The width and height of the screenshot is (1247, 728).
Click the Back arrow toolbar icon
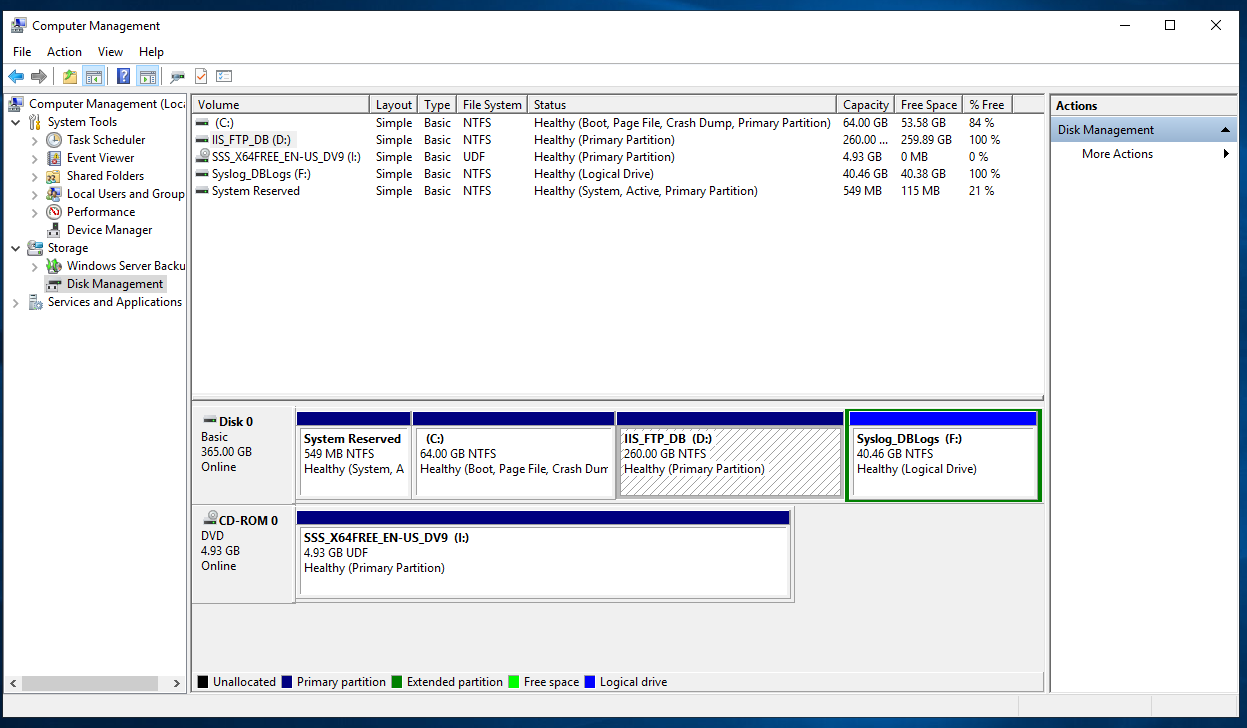pos(16,76)
